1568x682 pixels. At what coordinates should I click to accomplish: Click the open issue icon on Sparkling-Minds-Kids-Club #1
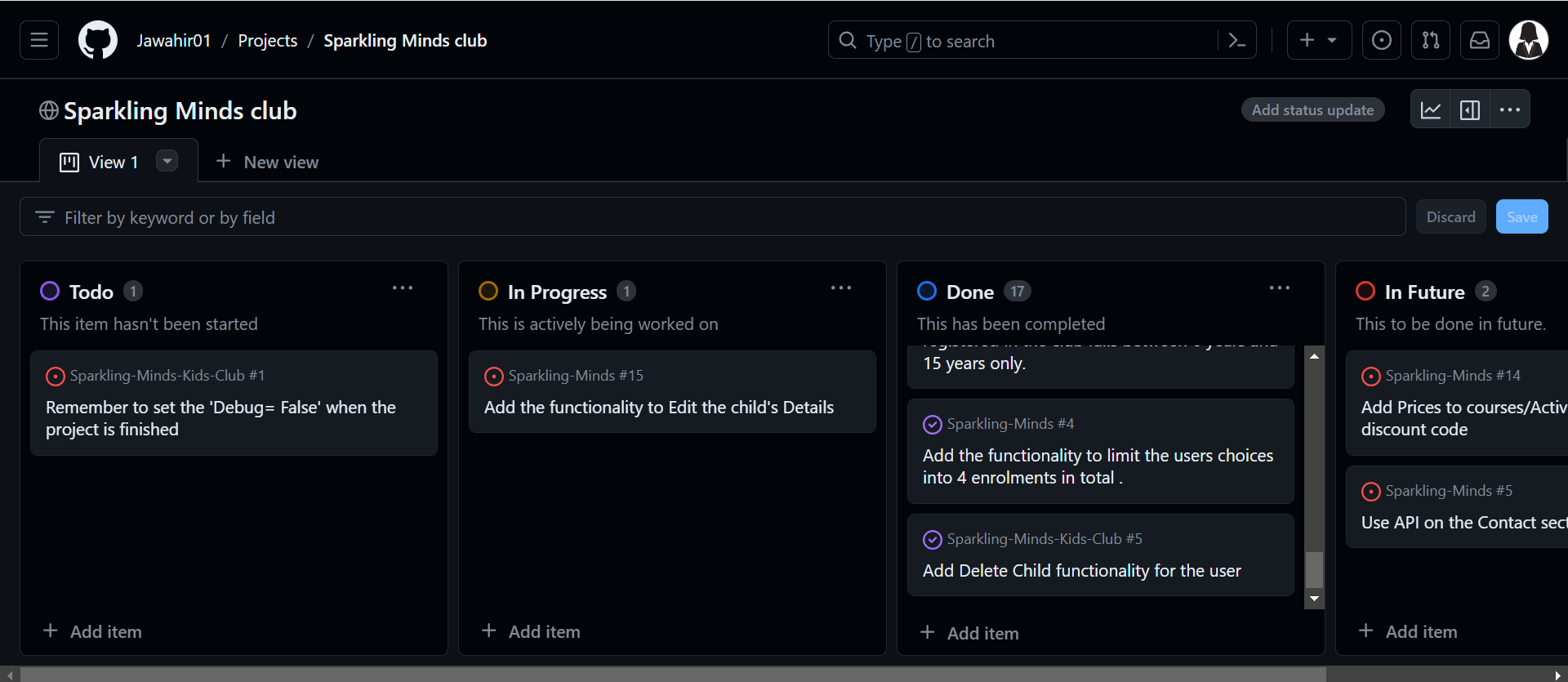tap(56, 376)
